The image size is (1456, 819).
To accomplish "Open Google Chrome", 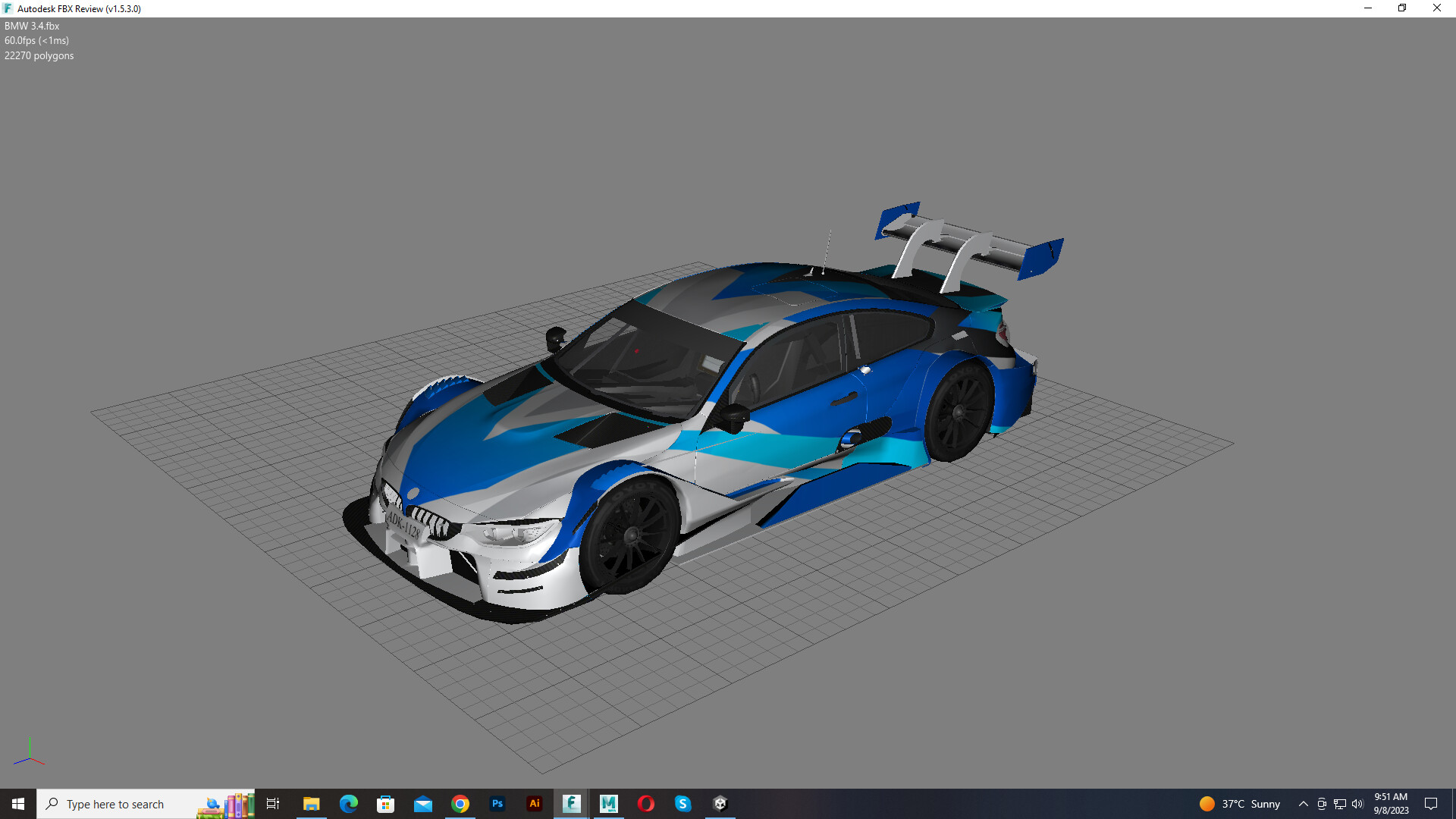I will [460, 804].
